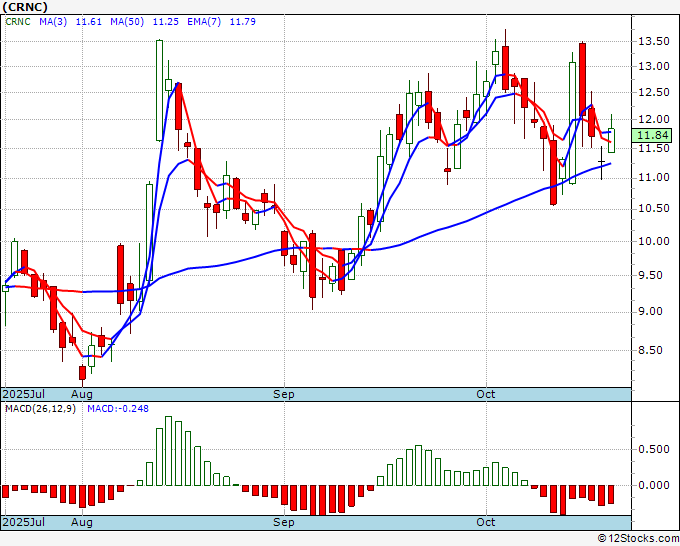Click the 0.500 MACD axis label

pos(654,449)
